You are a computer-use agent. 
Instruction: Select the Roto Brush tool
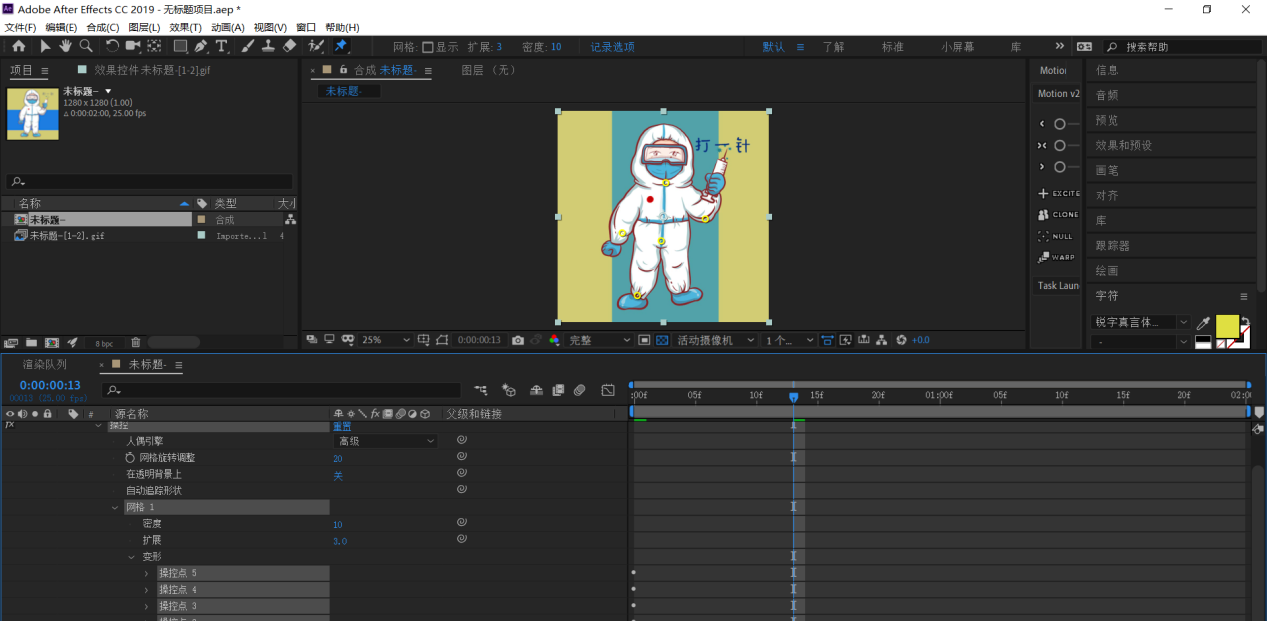click(x=316, y=46)
